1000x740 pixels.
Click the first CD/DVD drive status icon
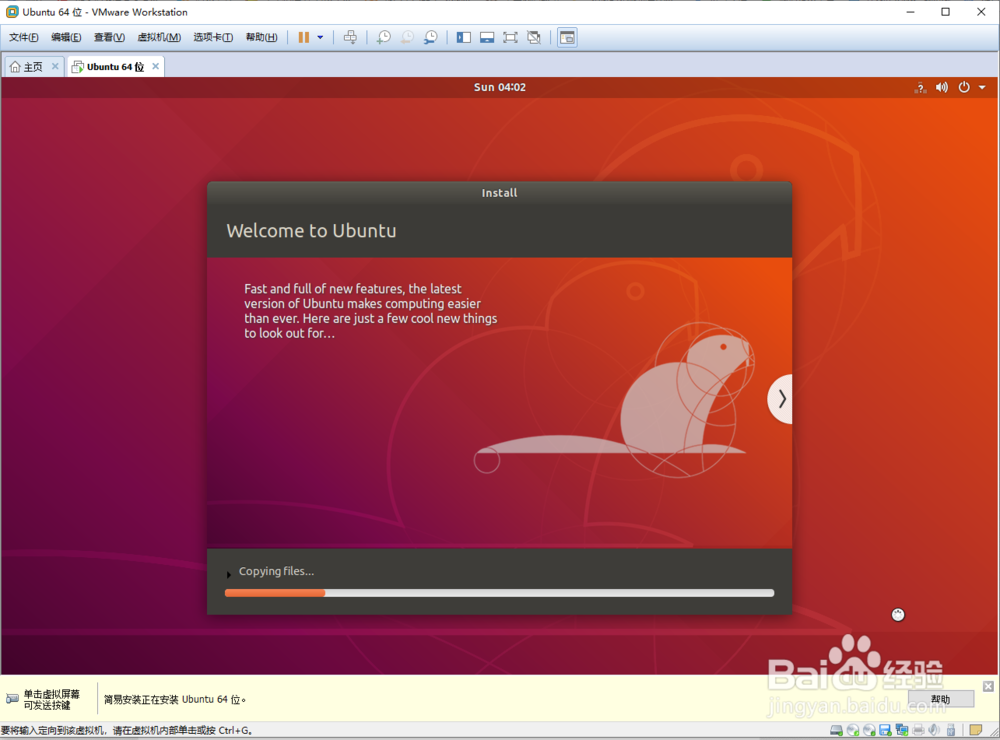tap(853, 730)
